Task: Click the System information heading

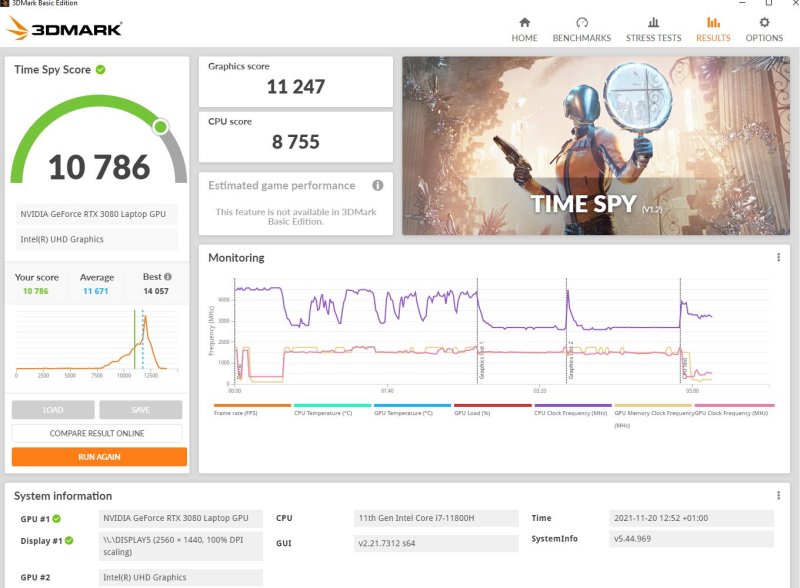Action: coord(63,496)
